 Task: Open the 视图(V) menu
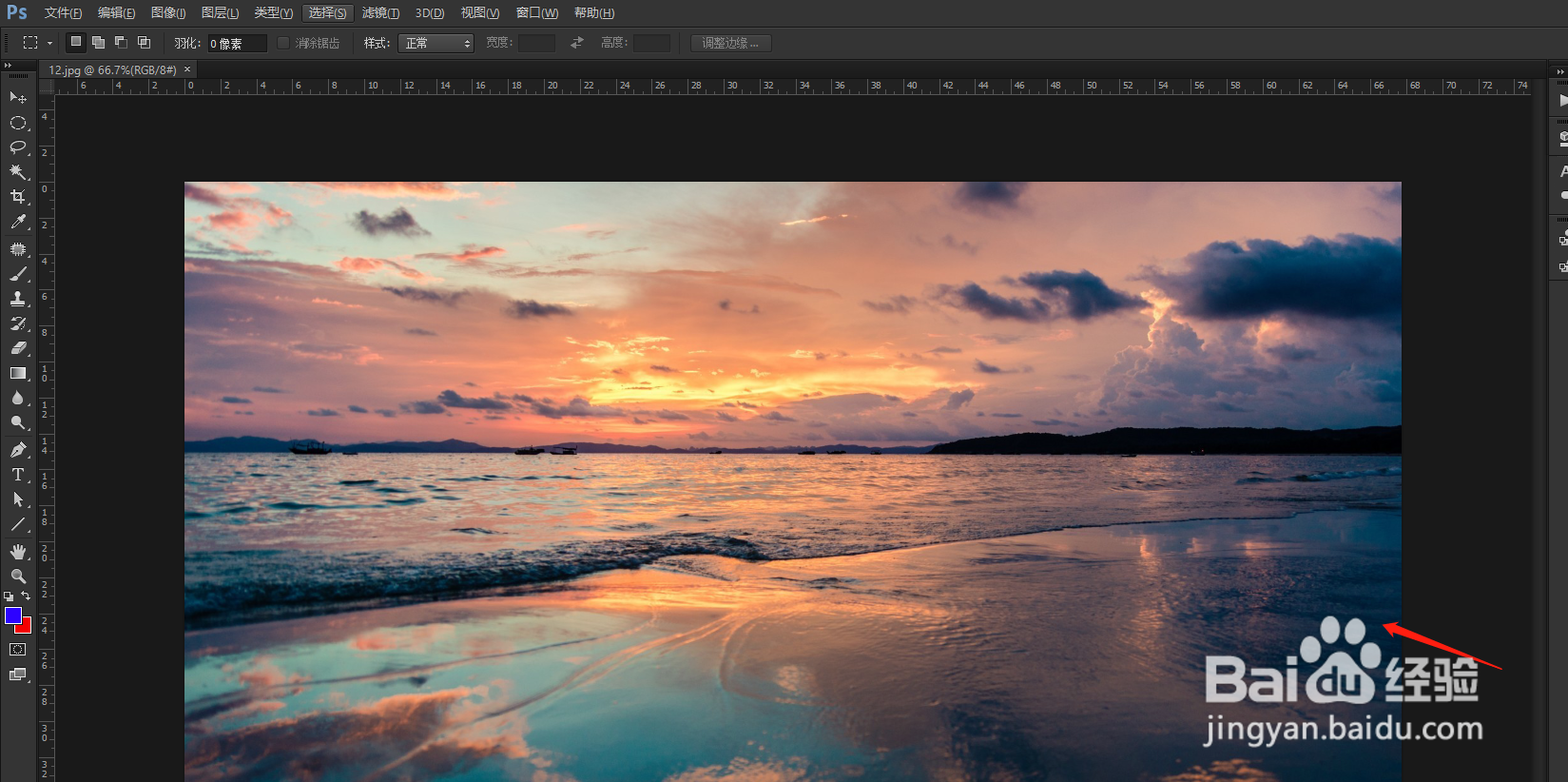[480, 13]
